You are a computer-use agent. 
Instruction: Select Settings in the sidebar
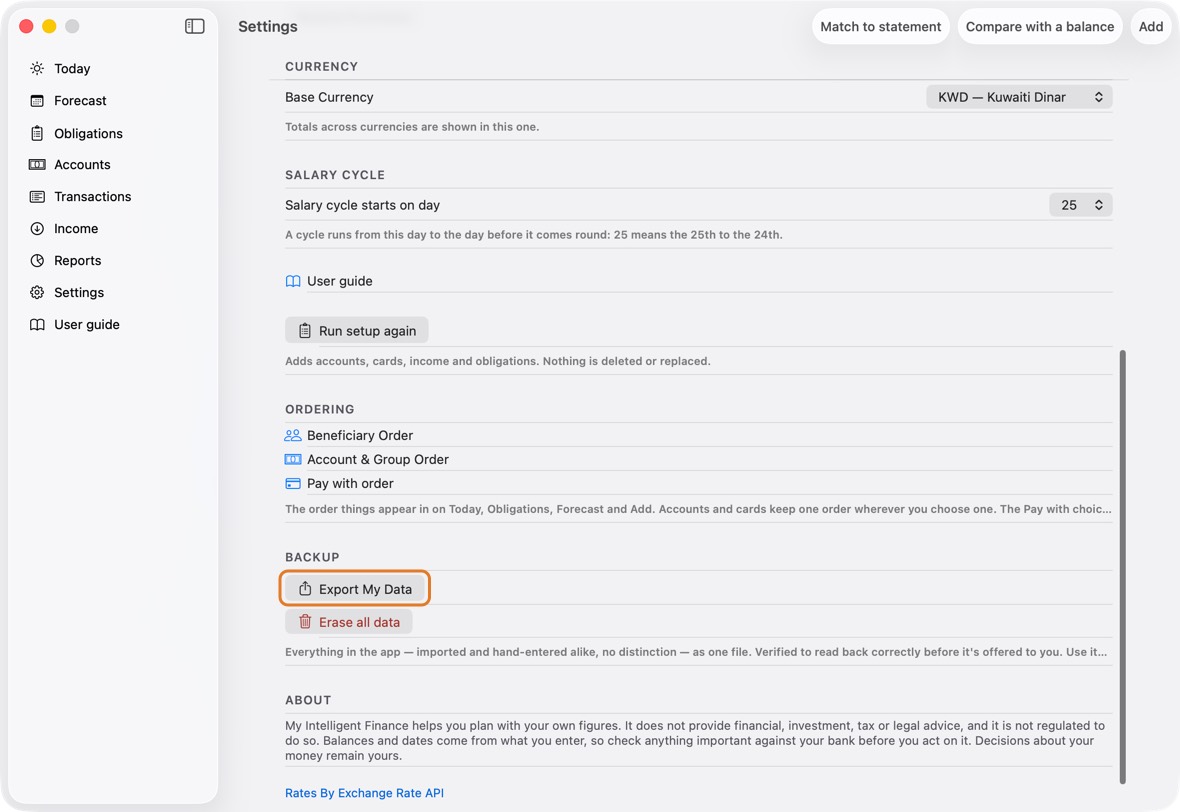pos(79,293)
